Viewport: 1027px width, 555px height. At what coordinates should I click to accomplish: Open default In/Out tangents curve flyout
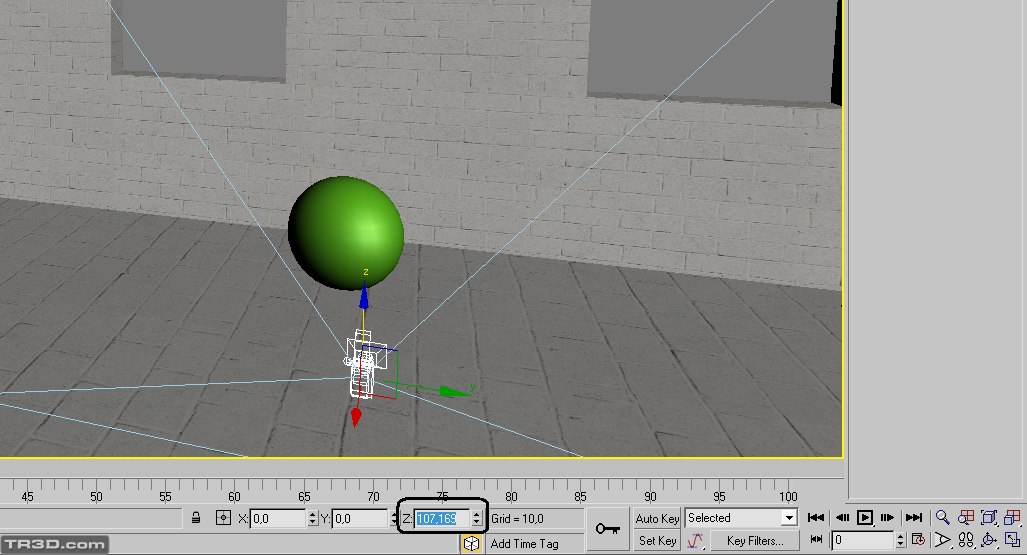click(x=695, y=541)
